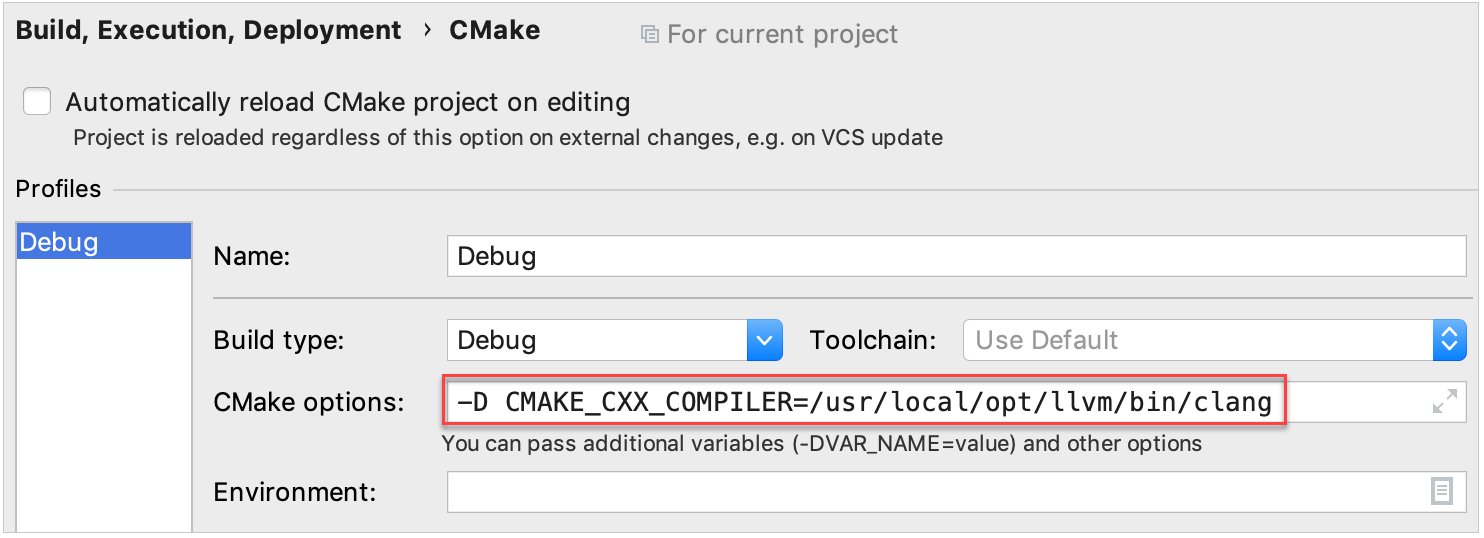Open the Build type dropdown arrow

coord(764,340)
